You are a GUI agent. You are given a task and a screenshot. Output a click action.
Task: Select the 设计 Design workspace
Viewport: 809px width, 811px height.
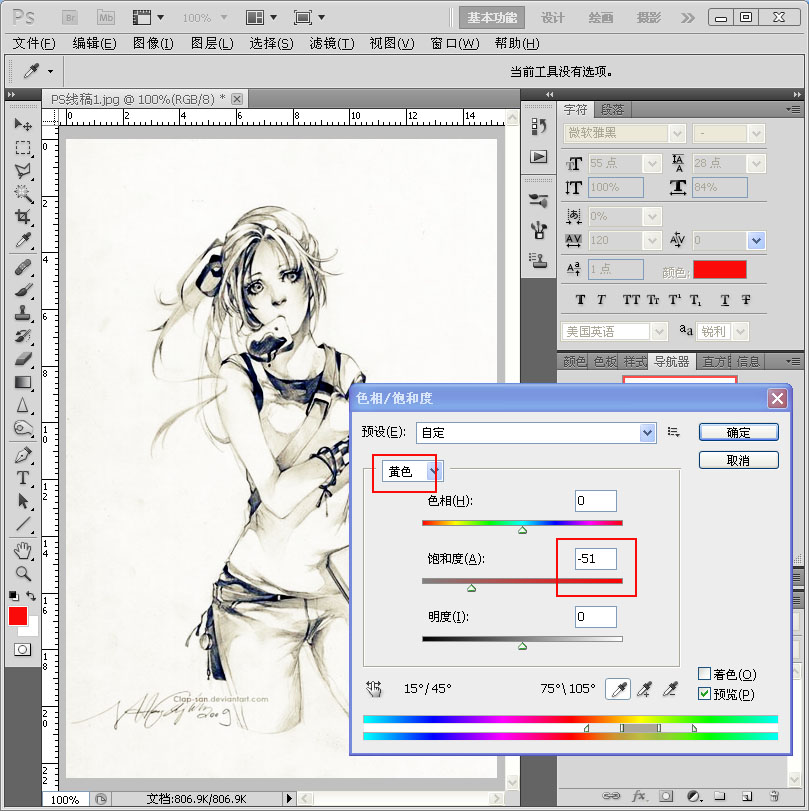(x=552, y=18)
